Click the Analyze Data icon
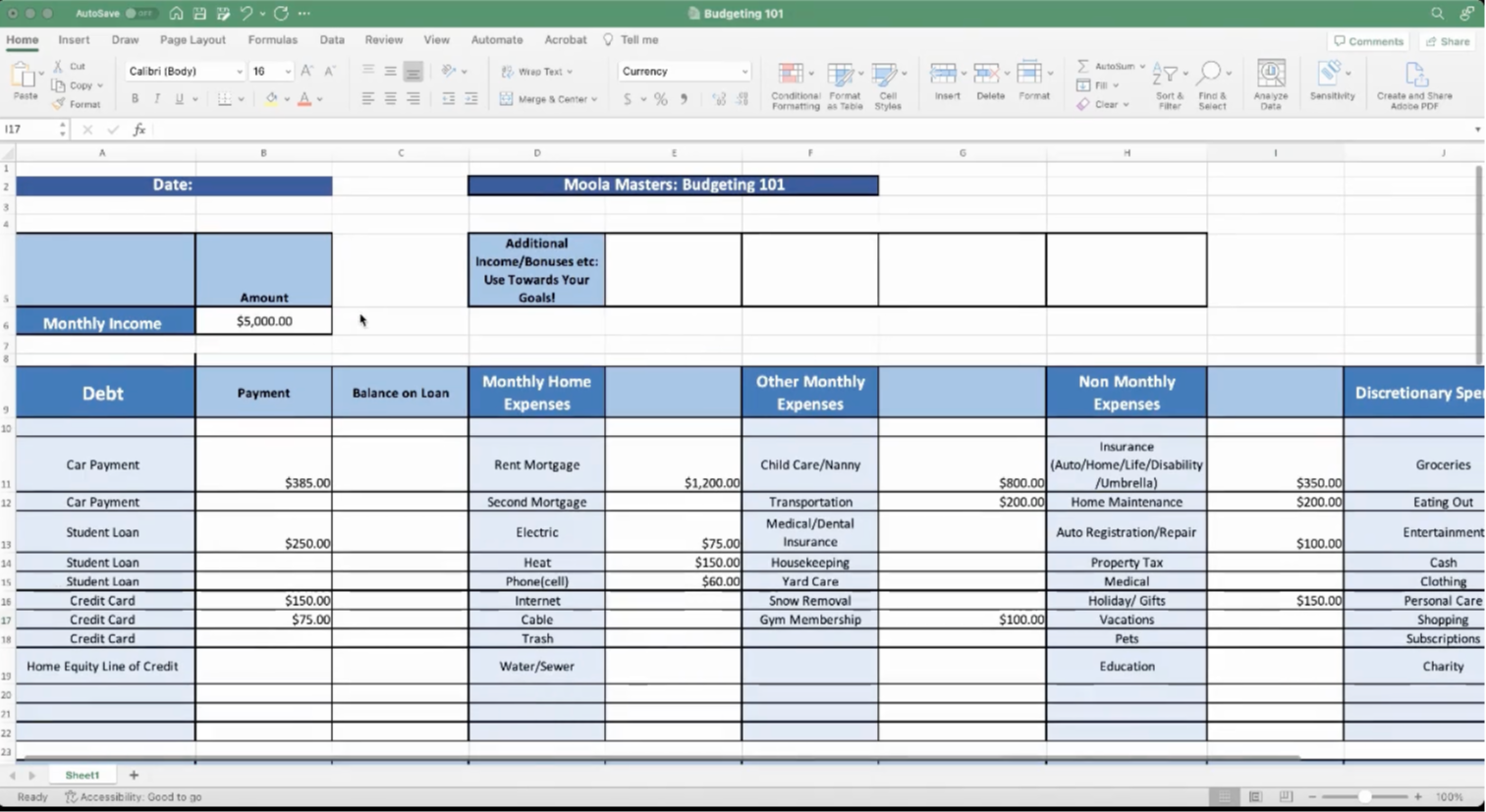 tap(1271, 76)
